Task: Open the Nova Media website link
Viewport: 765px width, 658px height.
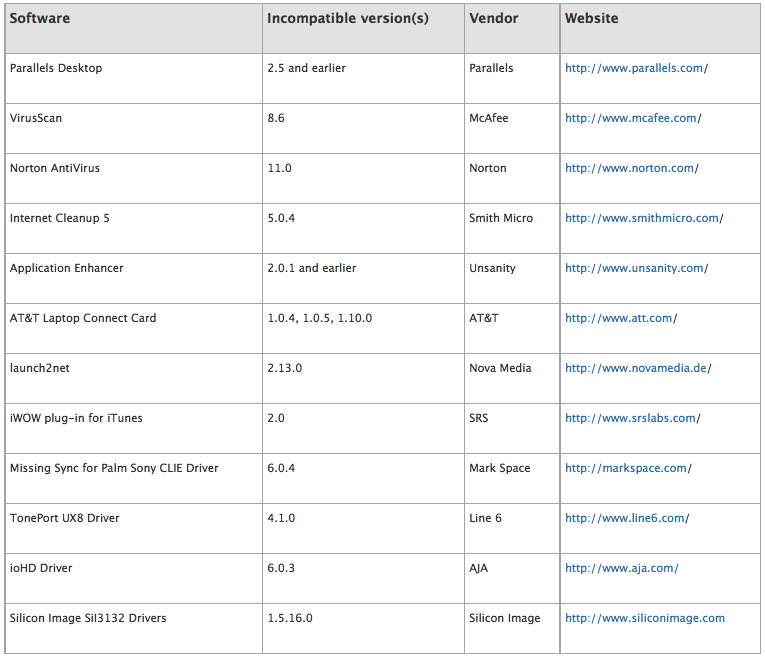Action: click(x=637, y=368)
